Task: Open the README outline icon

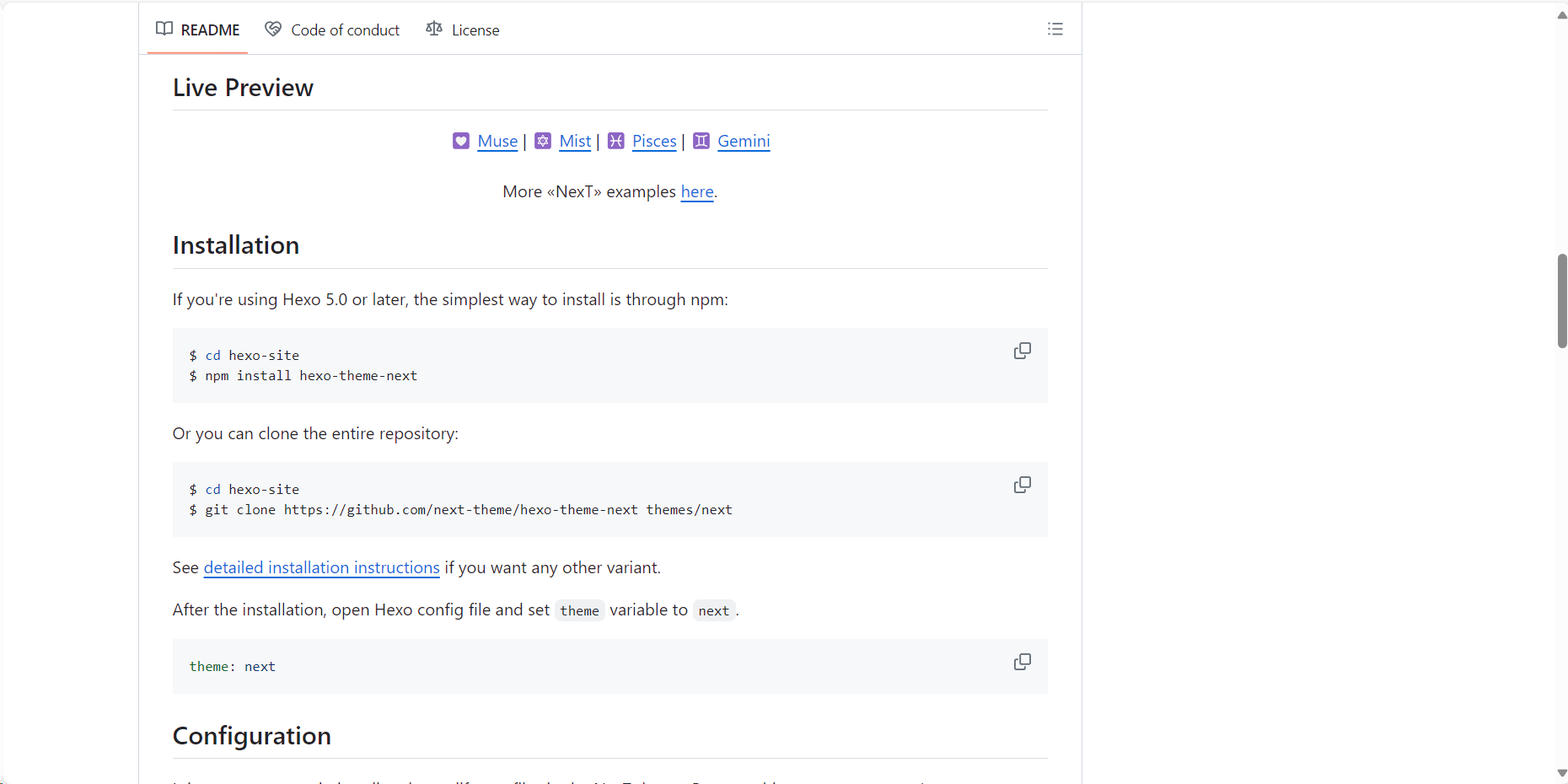Action: click(1055, 30)
